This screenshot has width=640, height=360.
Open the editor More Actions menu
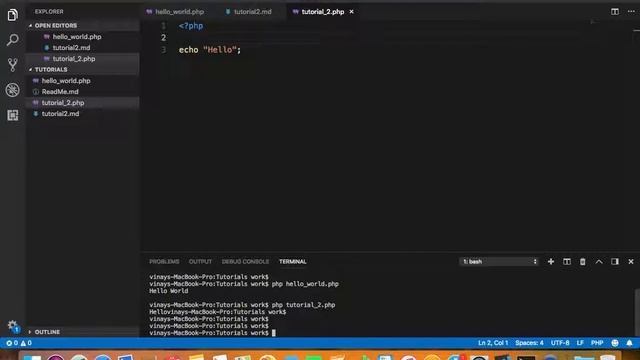pos(631,11)
